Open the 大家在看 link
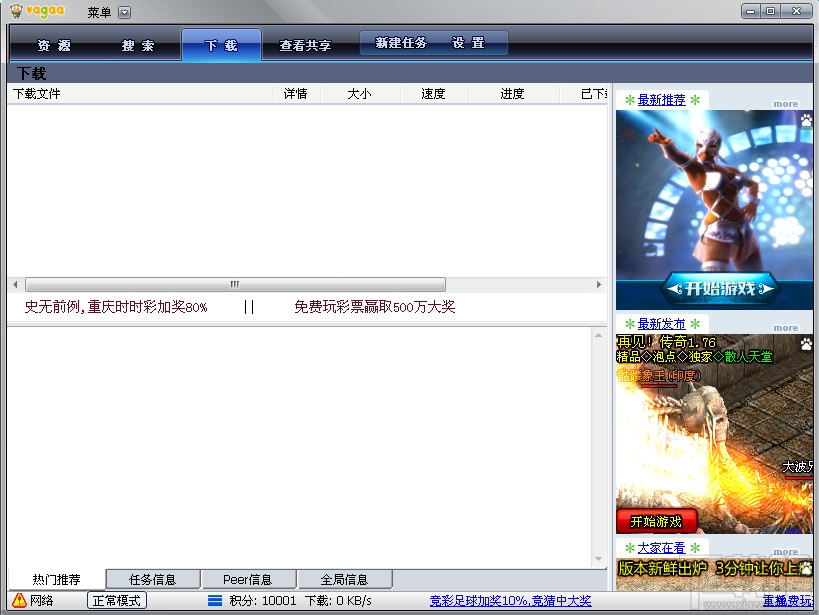This screenshot has width=819, height=615. tap(661, 548)
